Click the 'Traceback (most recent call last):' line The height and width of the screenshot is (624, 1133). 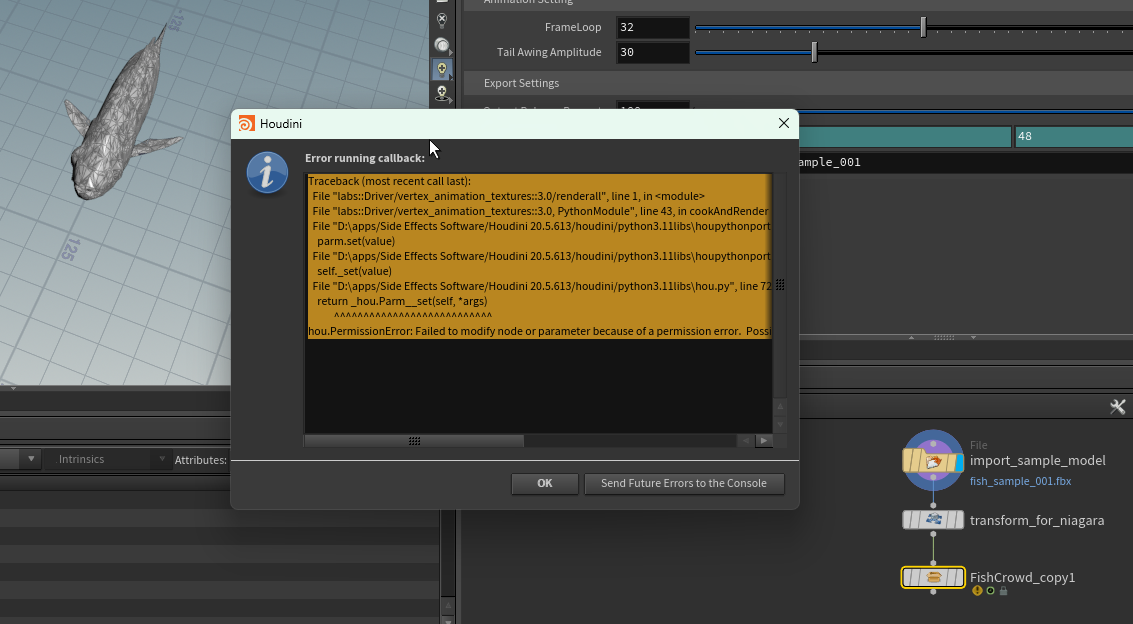(x=389, y=181)
